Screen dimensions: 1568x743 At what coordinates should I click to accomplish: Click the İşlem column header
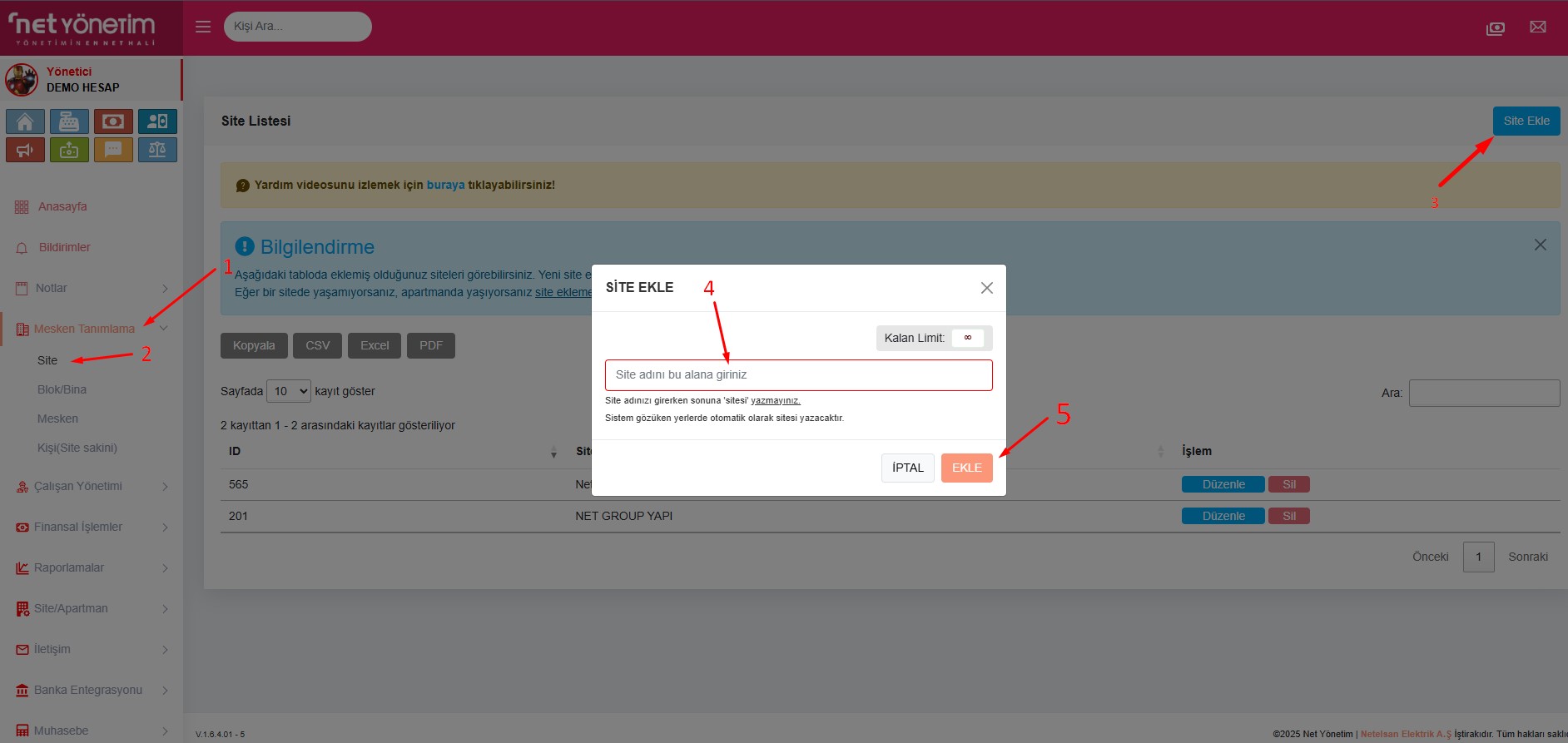tap(1197, 451)
